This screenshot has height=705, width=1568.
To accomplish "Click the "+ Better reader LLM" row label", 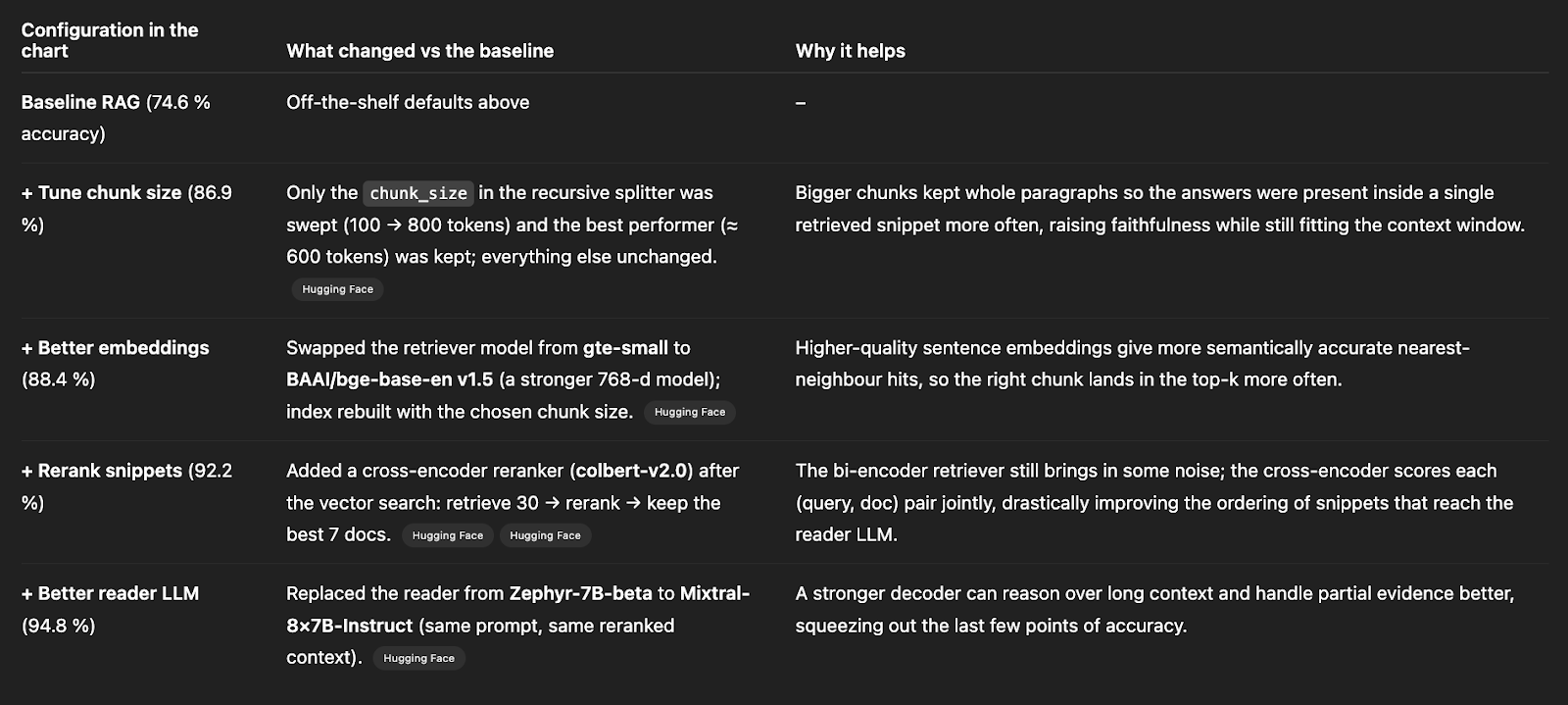I will [110, 593].
